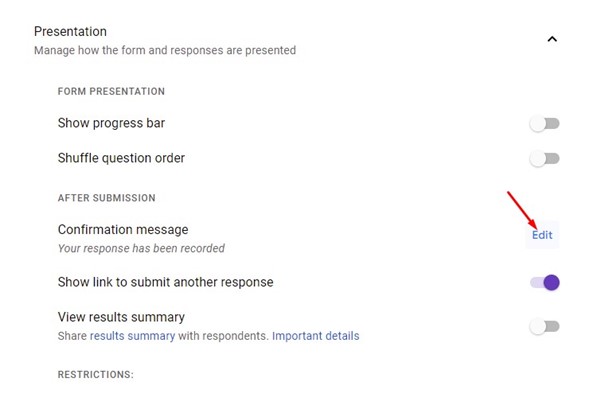Enable the Show progress bar toggle
The image size is (600, 393).
pyautogui.click(x=545, y=124)
